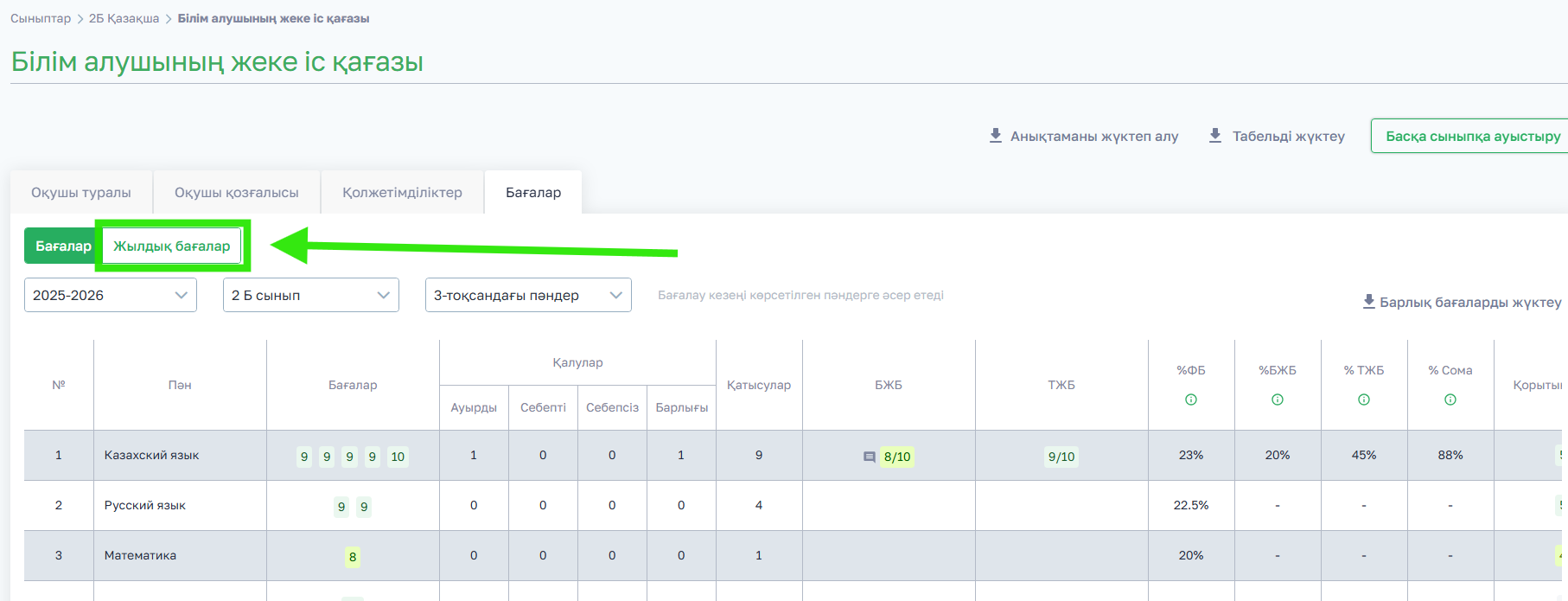Open comment icon next to 8/10 БЖБ
The height and width of the screenshot is (601, 1568).
coord(870,457)
